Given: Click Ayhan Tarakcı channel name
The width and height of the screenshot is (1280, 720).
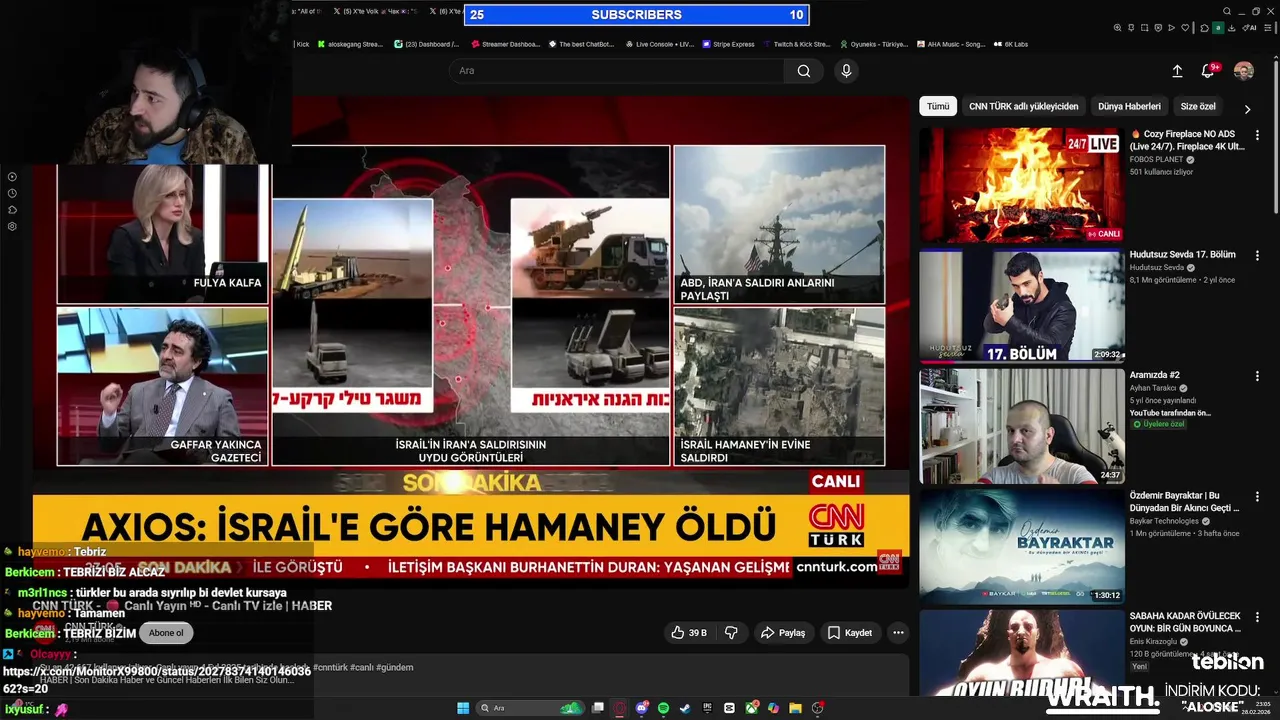Looking at the screenshot, I should 1154,388.
